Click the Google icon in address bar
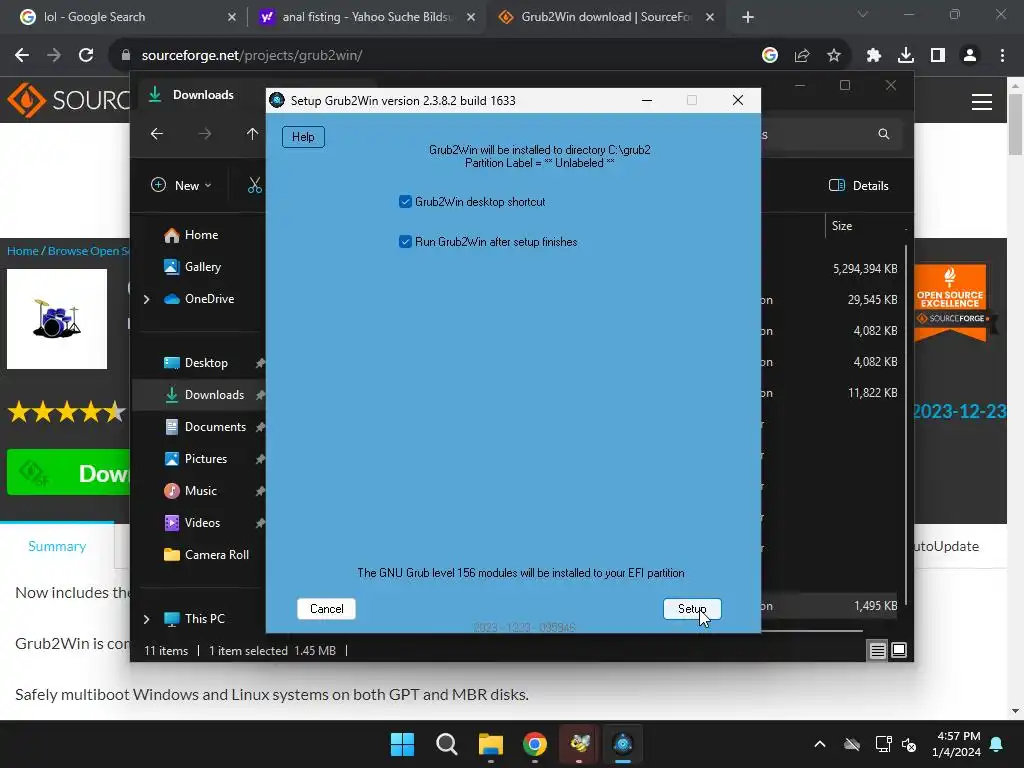Viewport: 1024px width, 768px height. click(x=770, y=56)
